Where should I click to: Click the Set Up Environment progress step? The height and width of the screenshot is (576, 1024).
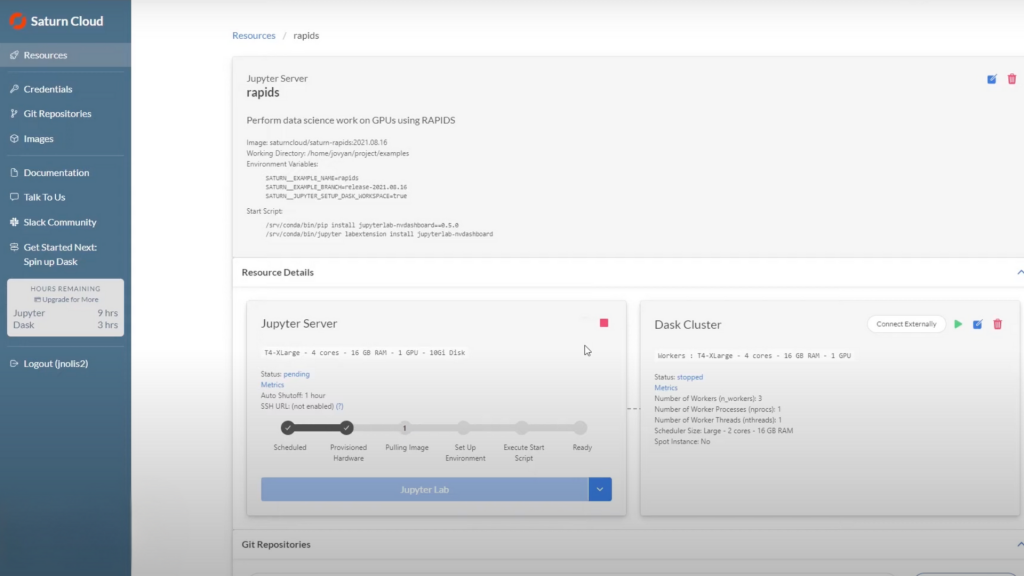click(464, 428)
